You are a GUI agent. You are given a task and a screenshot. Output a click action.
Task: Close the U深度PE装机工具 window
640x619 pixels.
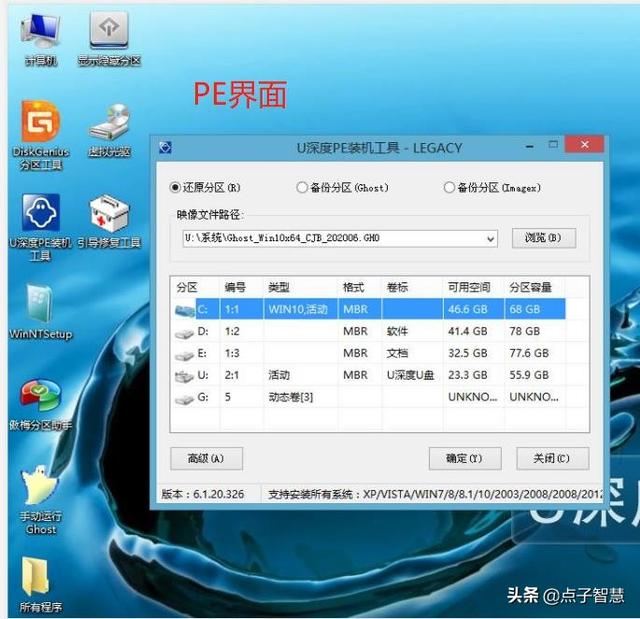point(584,145)
